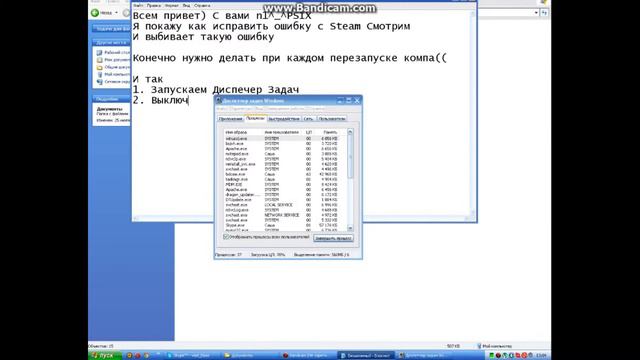Open the Explorer address bar dropdown
Screen dimensions: 640x360
[x=536, y=13]
